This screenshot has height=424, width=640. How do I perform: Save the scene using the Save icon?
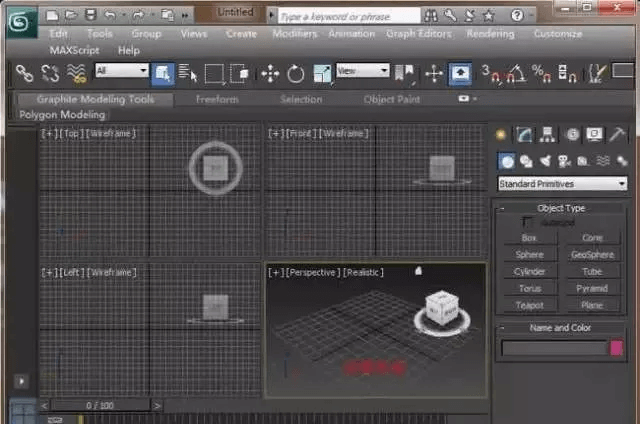coord(90,16)
